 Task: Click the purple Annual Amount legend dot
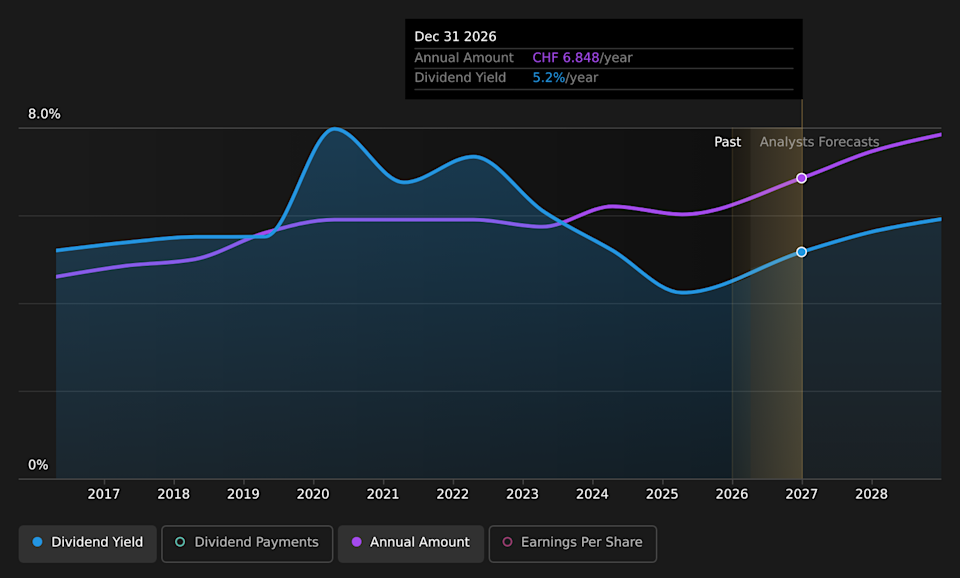pyautogui.click(x=356, y=542)
